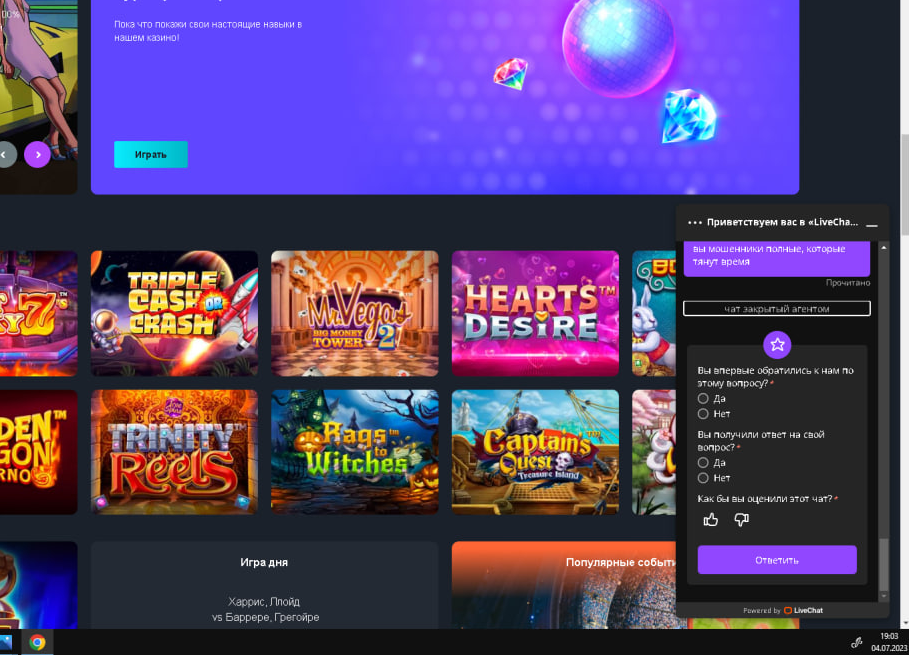Image resolution: width=909 pixels, height=655 pixels.
Task: Click the chat panel scrollbar thumb
Action: [x=883, y=564]
